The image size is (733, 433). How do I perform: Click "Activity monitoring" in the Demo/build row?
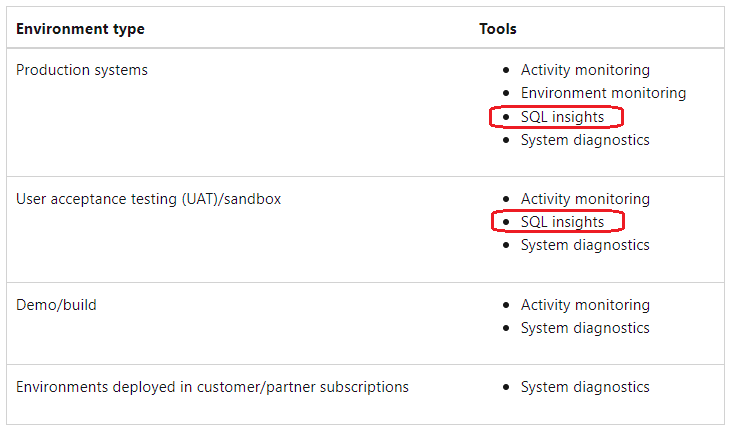[x=585, y=305]
